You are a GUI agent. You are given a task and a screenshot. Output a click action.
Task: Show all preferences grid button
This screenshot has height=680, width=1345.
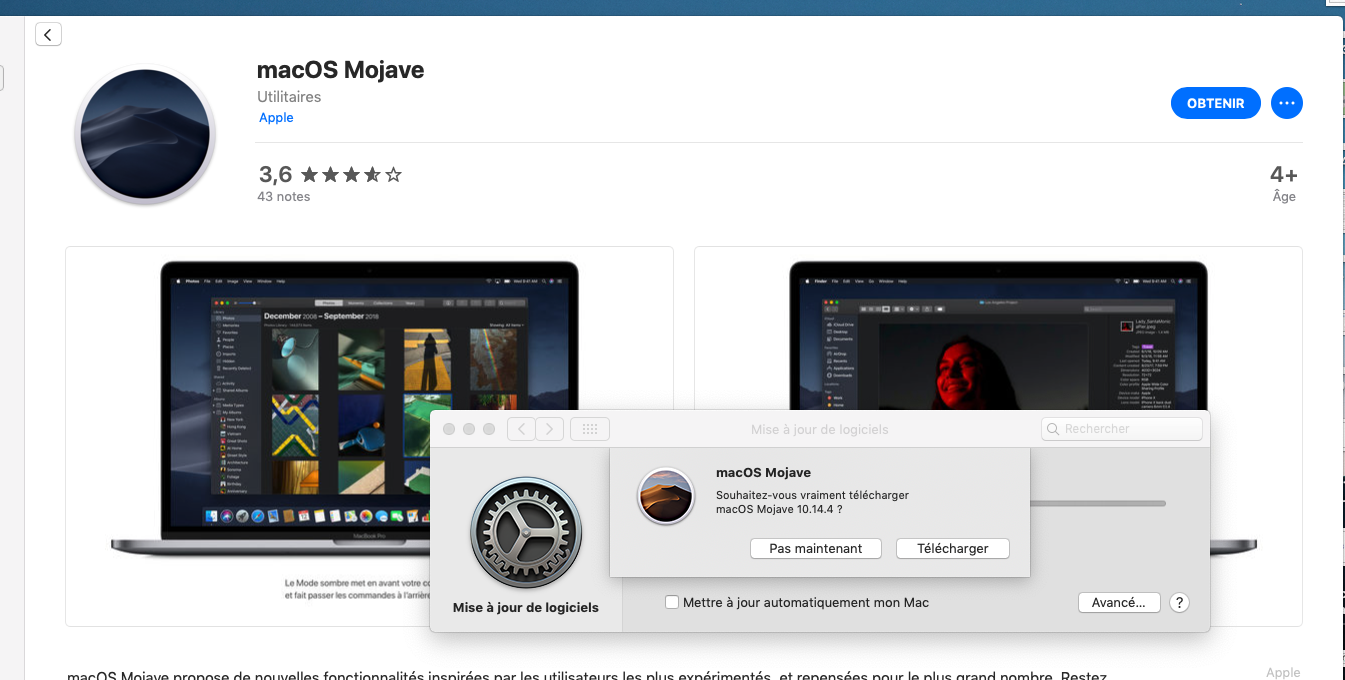[590, 429]
